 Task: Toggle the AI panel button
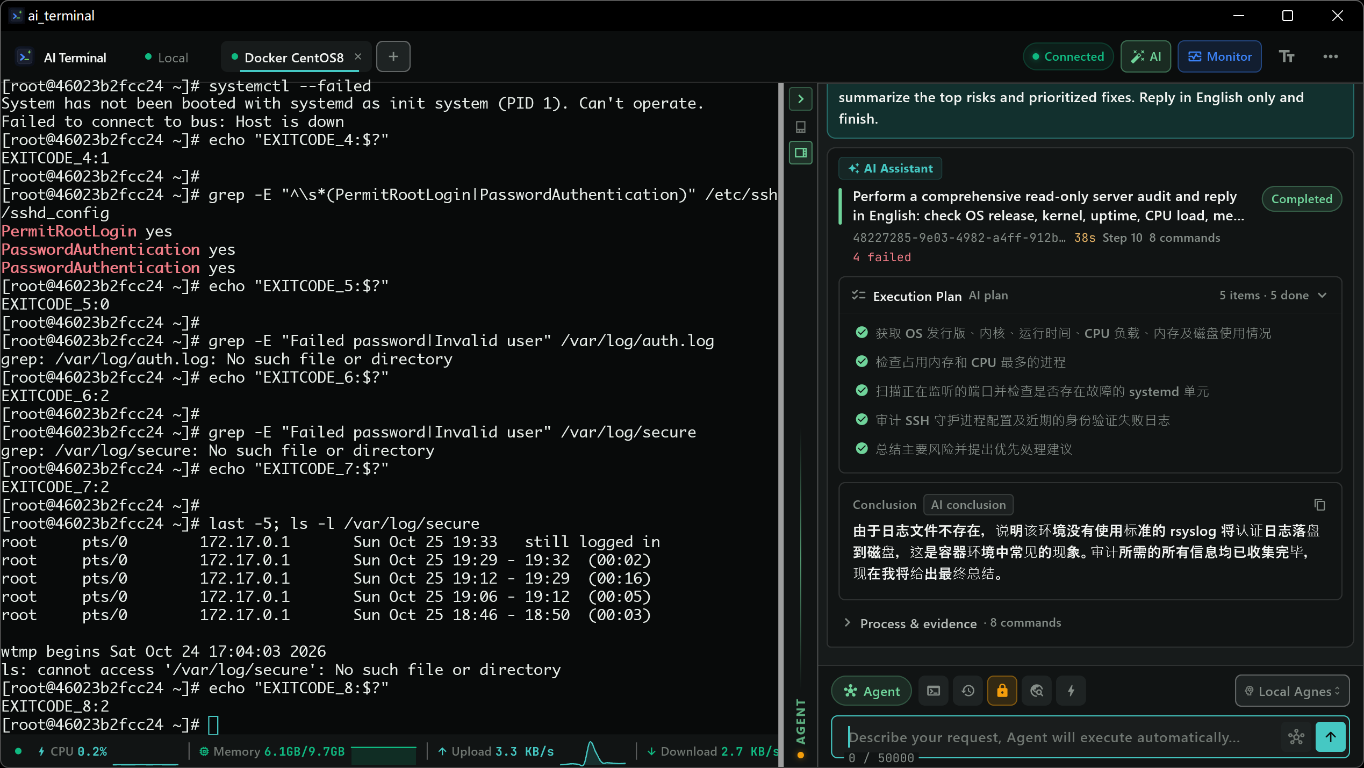click(x=1146, y=57)
